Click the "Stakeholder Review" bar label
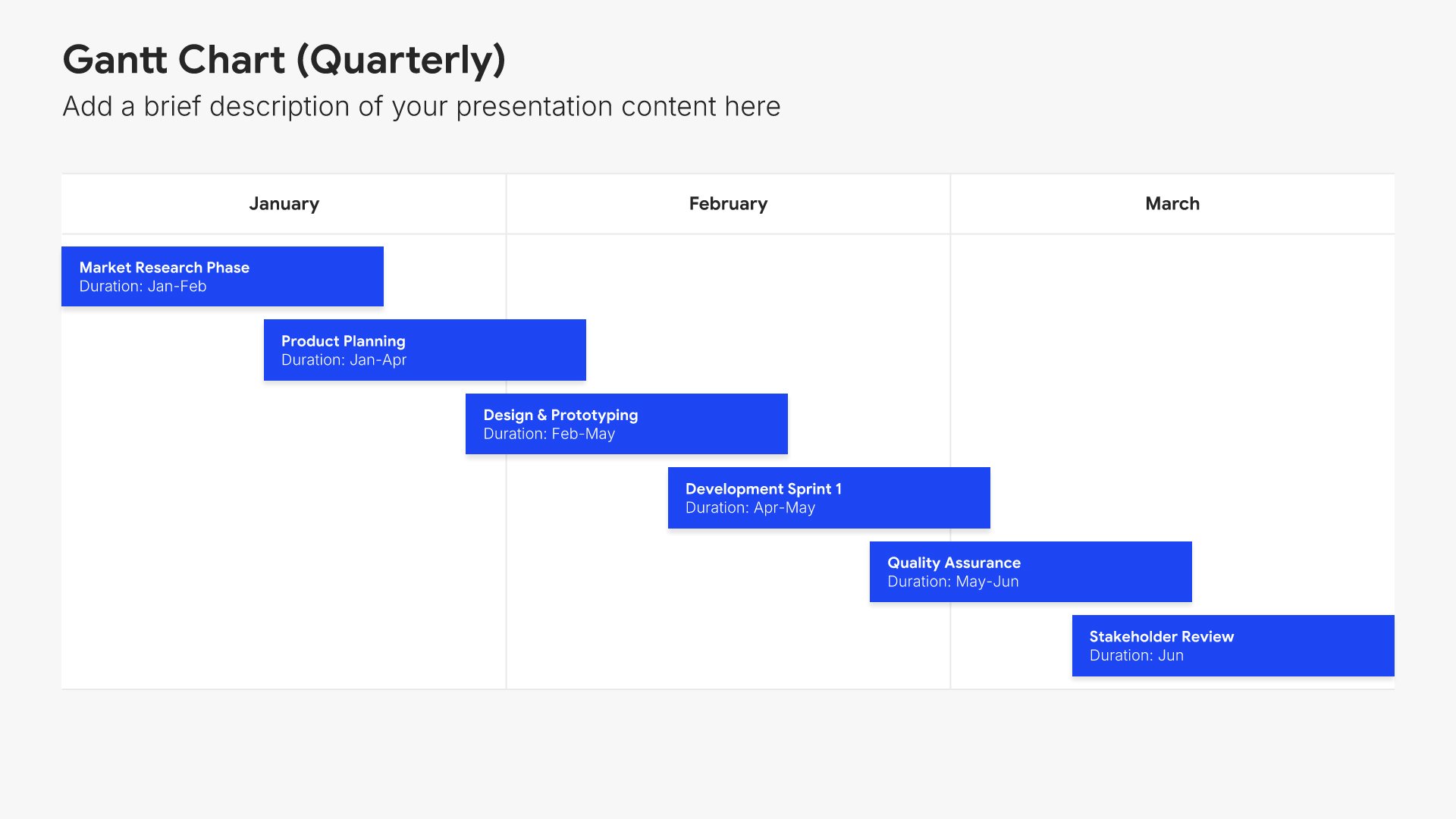Screen dimensions: 1456x819 [1161, 637]
